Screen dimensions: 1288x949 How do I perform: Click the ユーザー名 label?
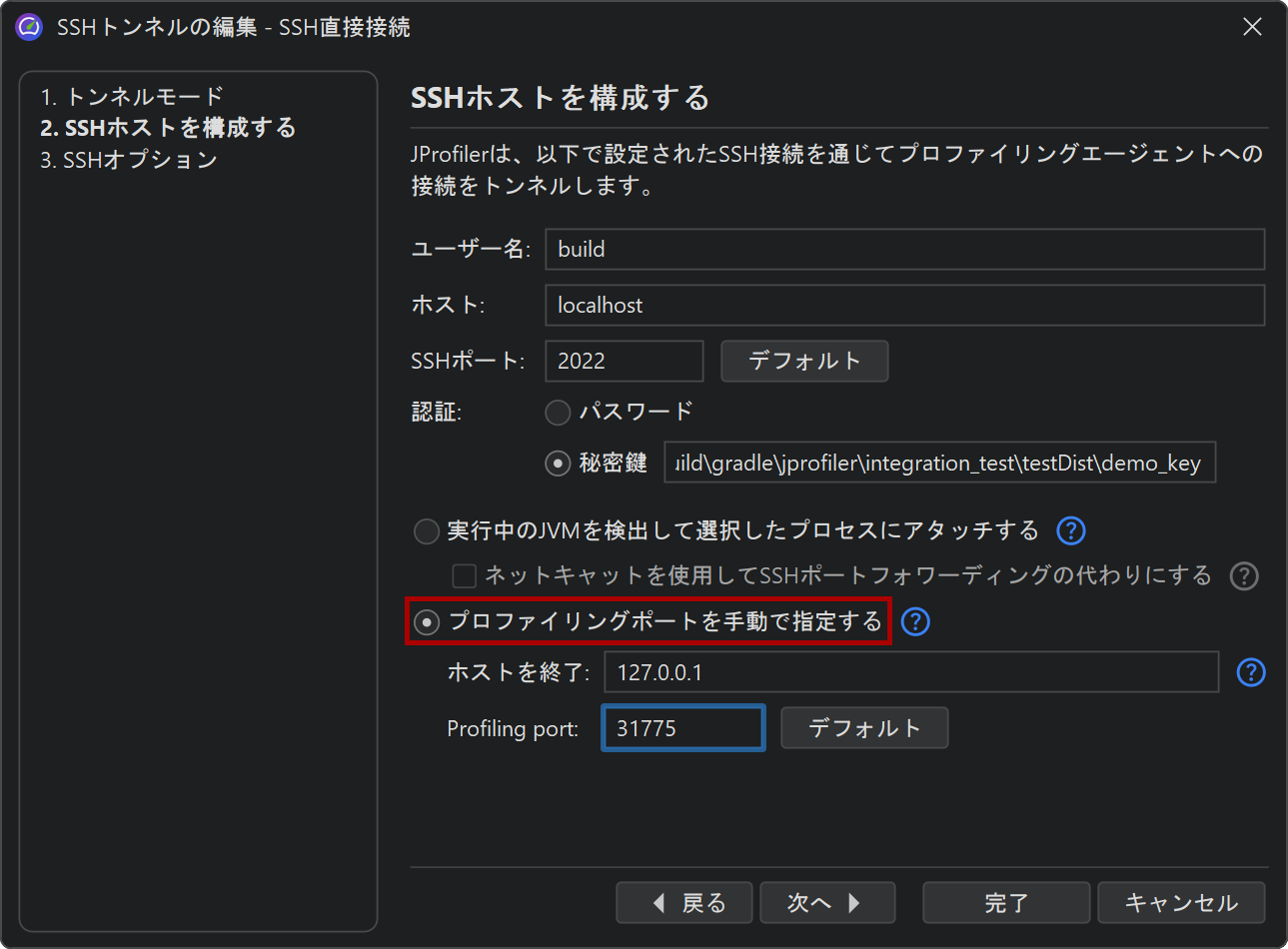(471, 249)
